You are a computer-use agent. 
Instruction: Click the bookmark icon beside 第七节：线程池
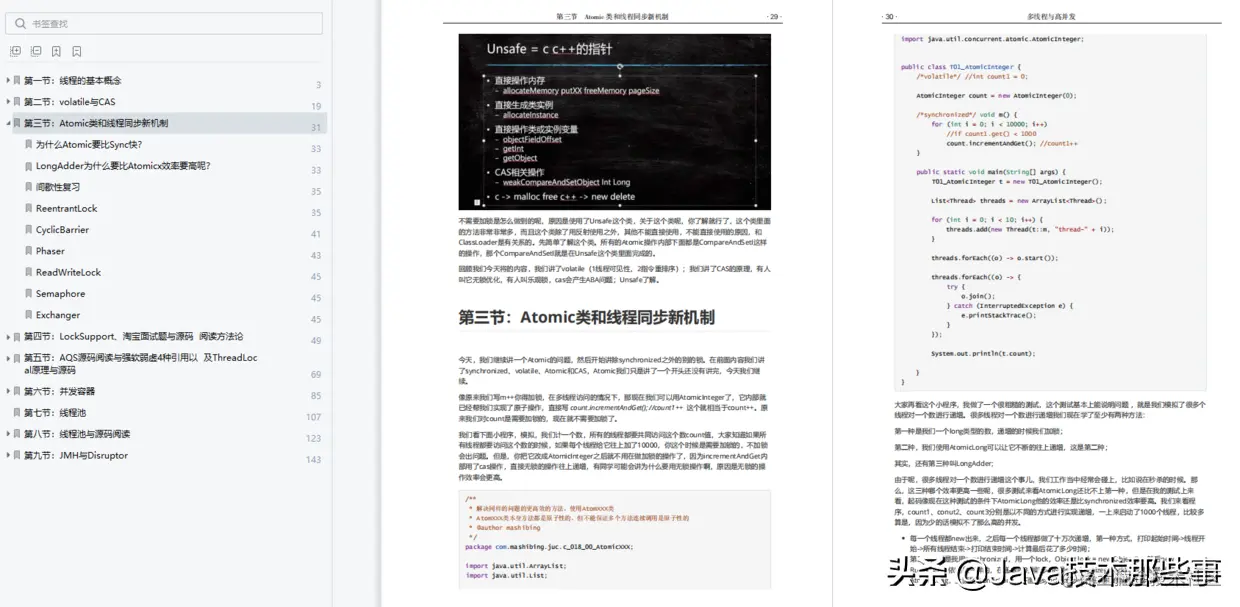point(16,412)
